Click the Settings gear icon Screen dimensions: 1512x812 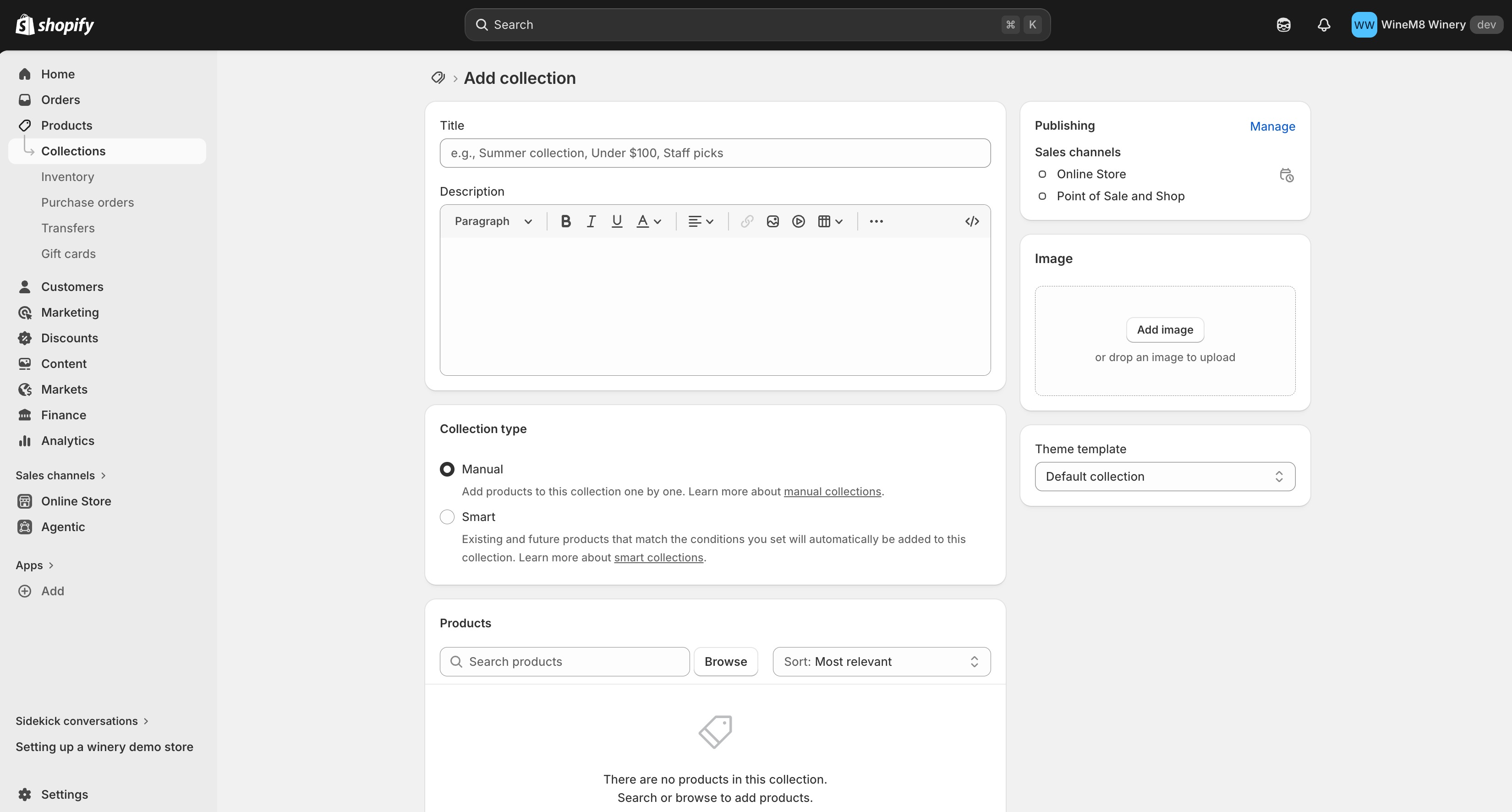pos(25,795)
